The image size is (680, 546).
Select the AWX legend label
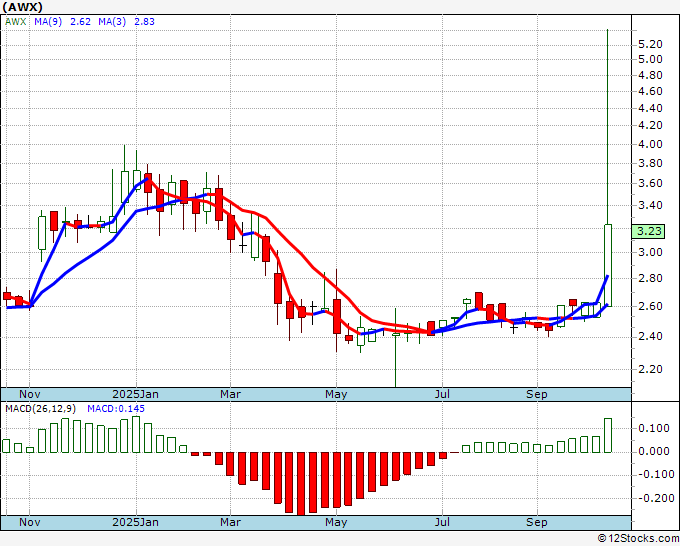16,22
